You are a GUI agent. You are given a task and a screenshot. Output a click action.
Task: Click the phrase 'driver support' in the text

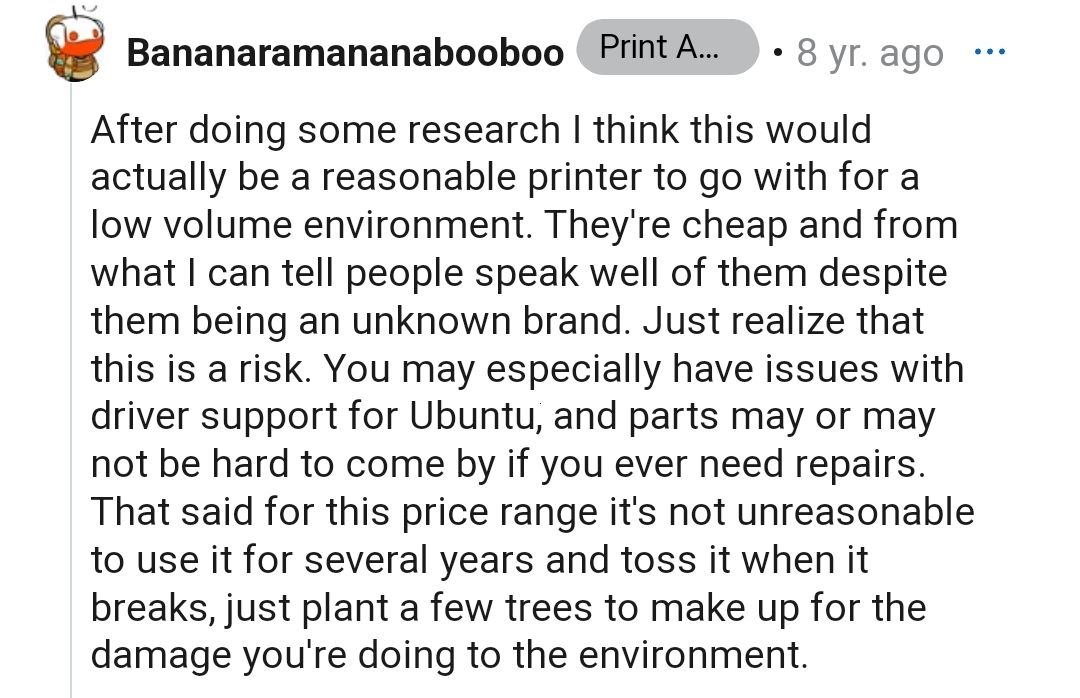pos(214,416)
